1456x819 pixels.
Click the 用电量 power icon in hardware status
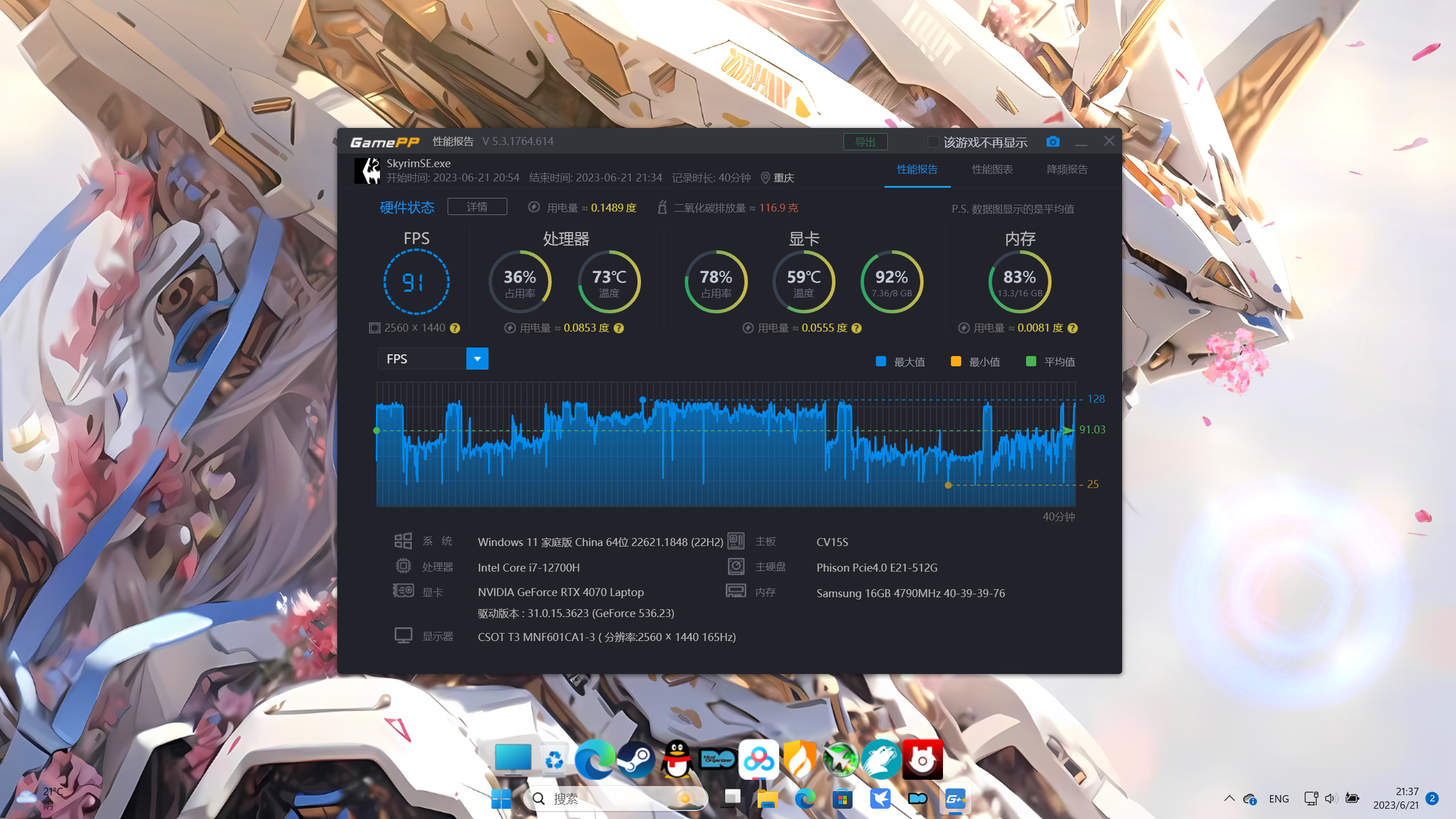(533, 207)
